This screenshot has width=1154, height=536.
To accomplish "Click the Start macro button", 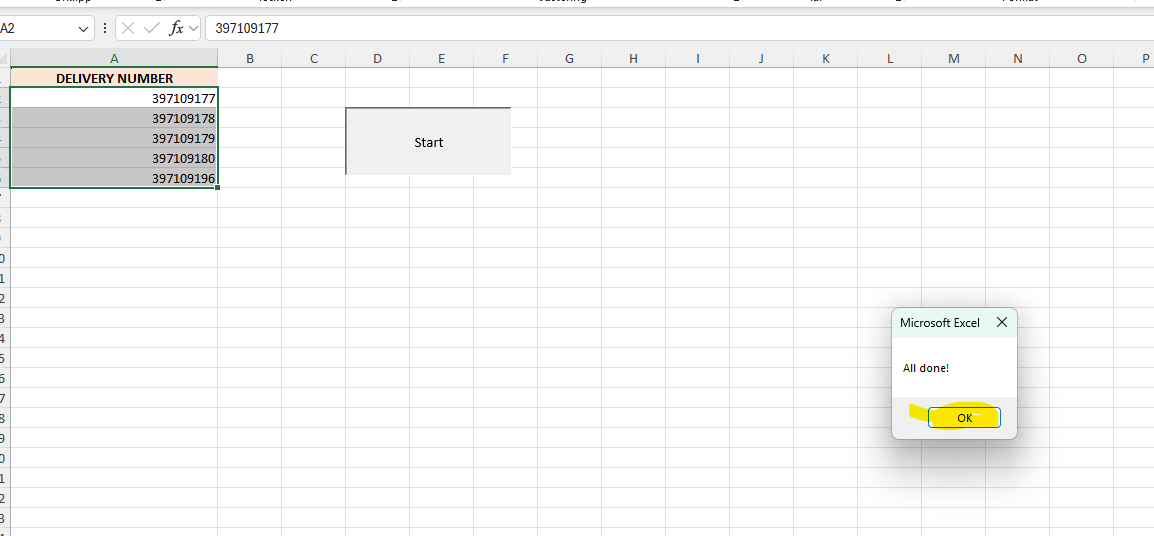I will click(x=428, y=142).
